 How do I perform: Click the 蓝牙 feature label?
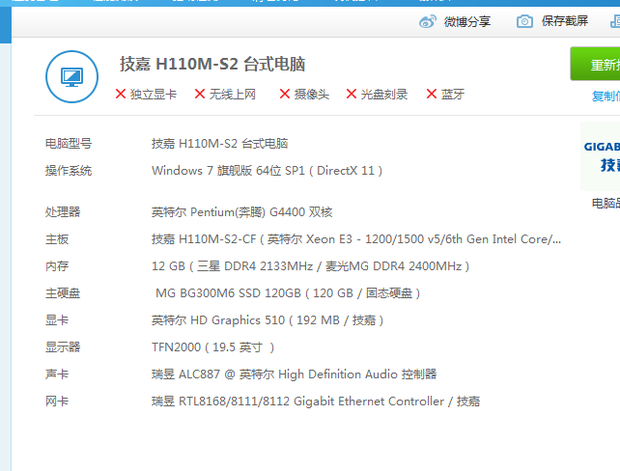pyautogui.click(x=453, y=95)
